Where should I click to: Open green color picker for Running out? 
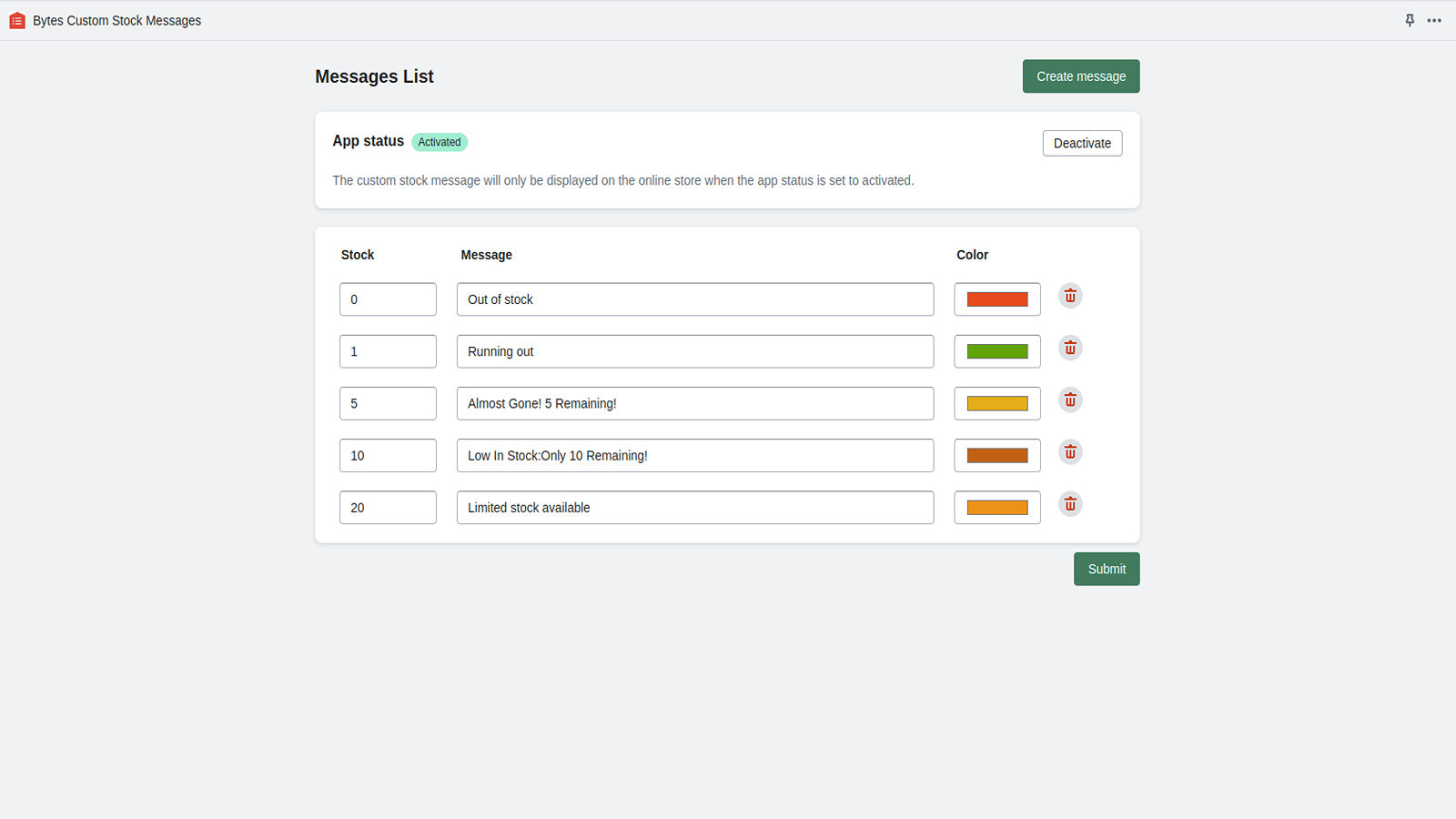tap(997, 351)
